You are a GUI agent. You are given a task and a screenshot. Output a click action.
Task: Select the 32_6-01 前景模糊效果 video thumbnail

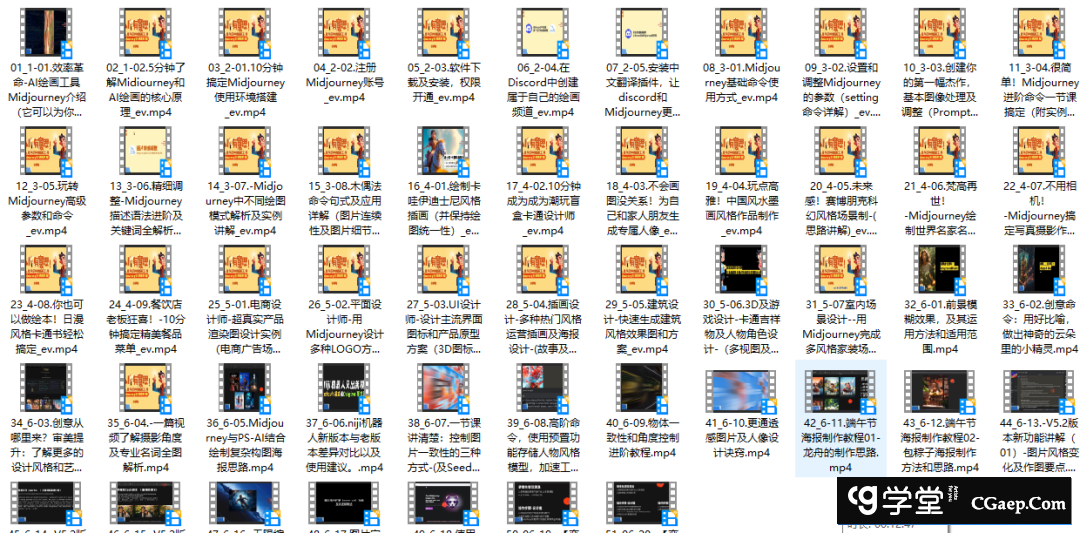940,270
